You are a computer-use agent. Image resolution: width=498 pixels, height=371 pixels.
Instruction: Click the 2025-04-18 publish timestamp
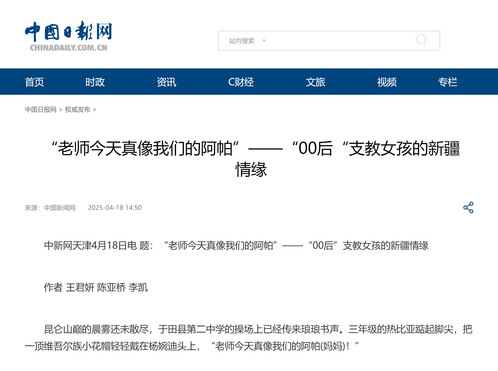pos(115,208)
